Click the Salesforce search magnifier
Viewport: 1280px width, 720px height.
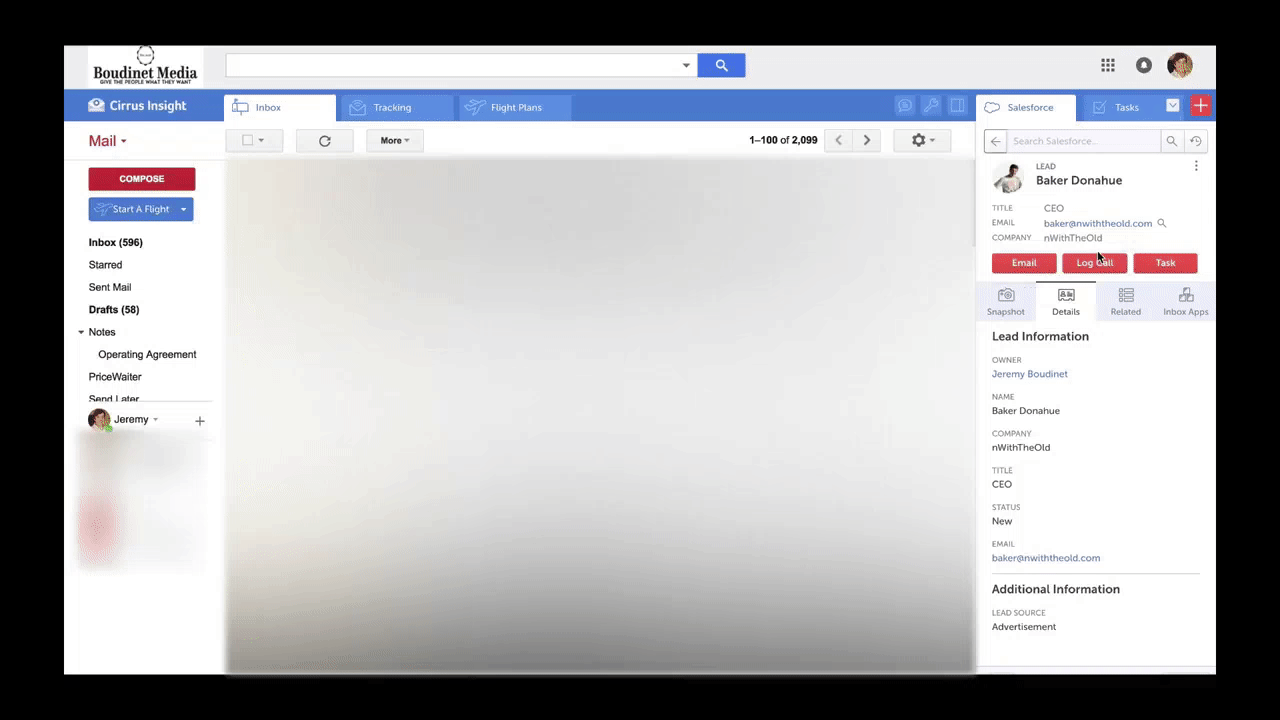click(1171, 141)
